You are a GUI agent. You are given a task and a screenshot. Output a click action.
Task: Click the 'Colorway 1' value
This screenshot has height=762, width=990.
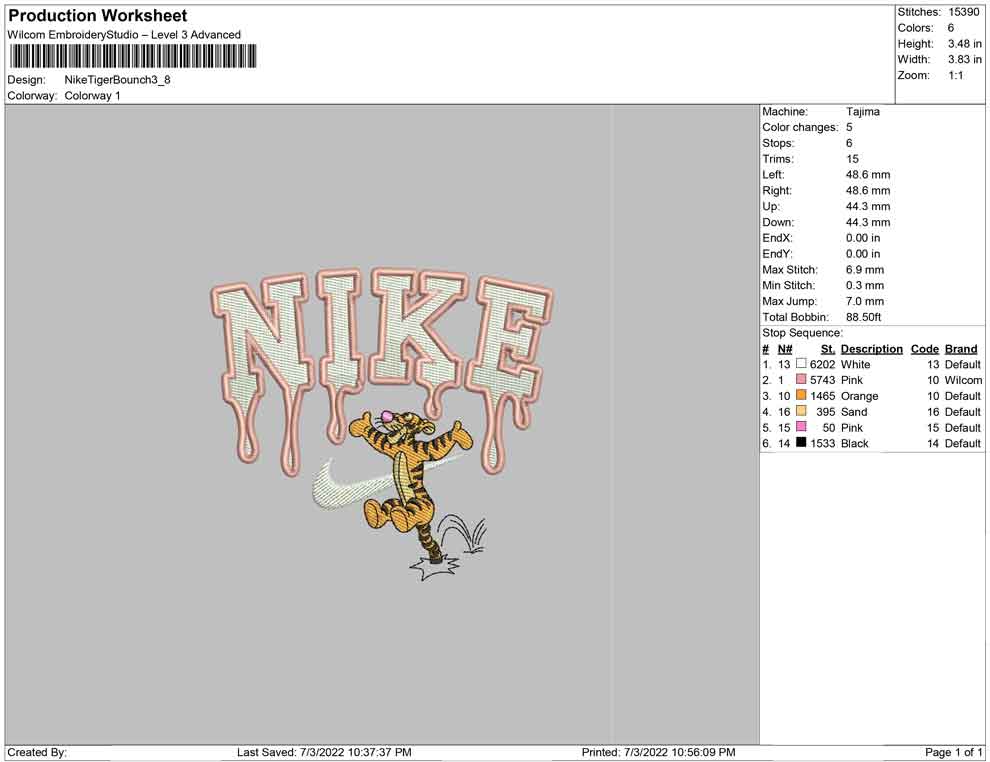click(92, 96)
